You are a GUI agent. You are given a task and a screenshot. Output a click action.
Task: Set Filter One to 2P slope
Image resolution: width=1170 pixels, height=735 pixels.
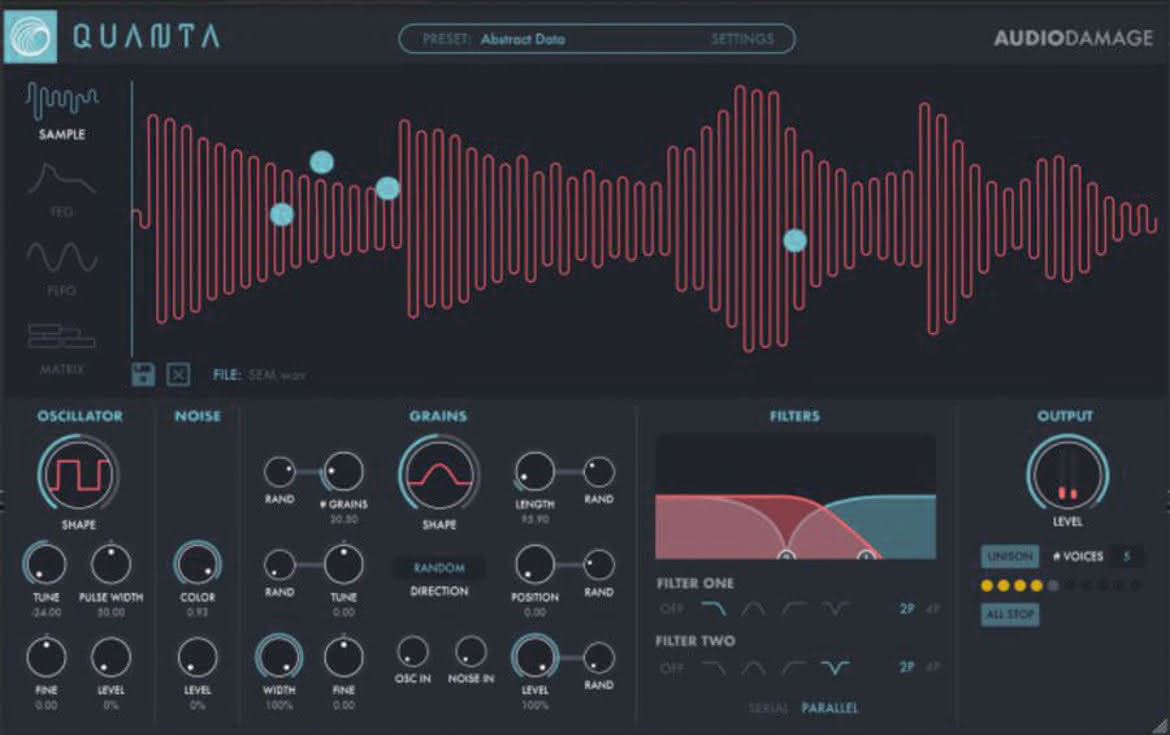coord(907,609)
